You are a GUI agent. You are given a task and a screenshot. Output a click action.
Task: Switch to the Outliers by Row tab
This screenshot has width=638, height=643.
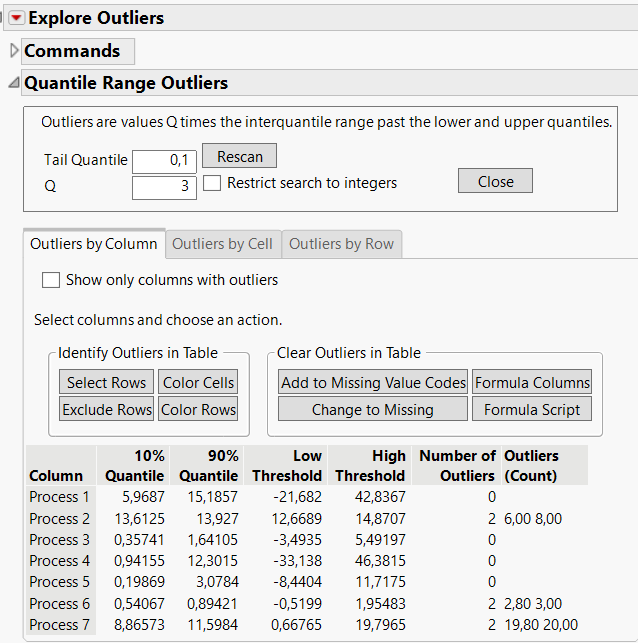[x=341, y=244]
